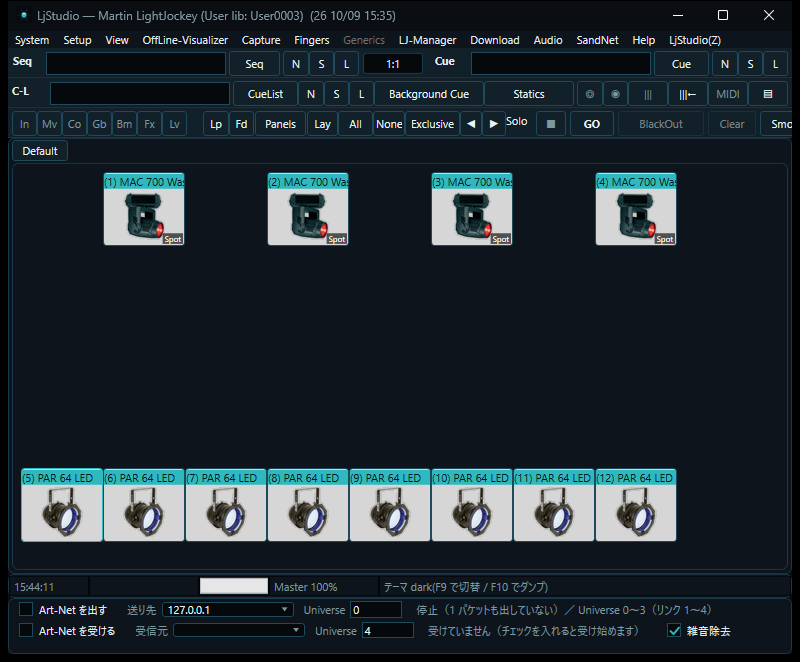Select fixture (1) MAC 700 Wash
800x662 pixels.
click(144, 209)
